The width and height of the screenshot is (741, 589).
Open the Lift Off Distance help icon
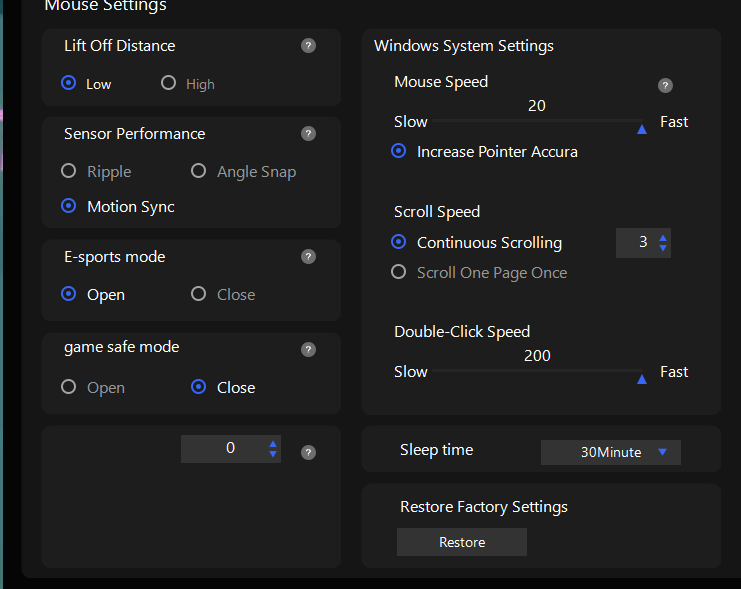(x=308, y=46)
